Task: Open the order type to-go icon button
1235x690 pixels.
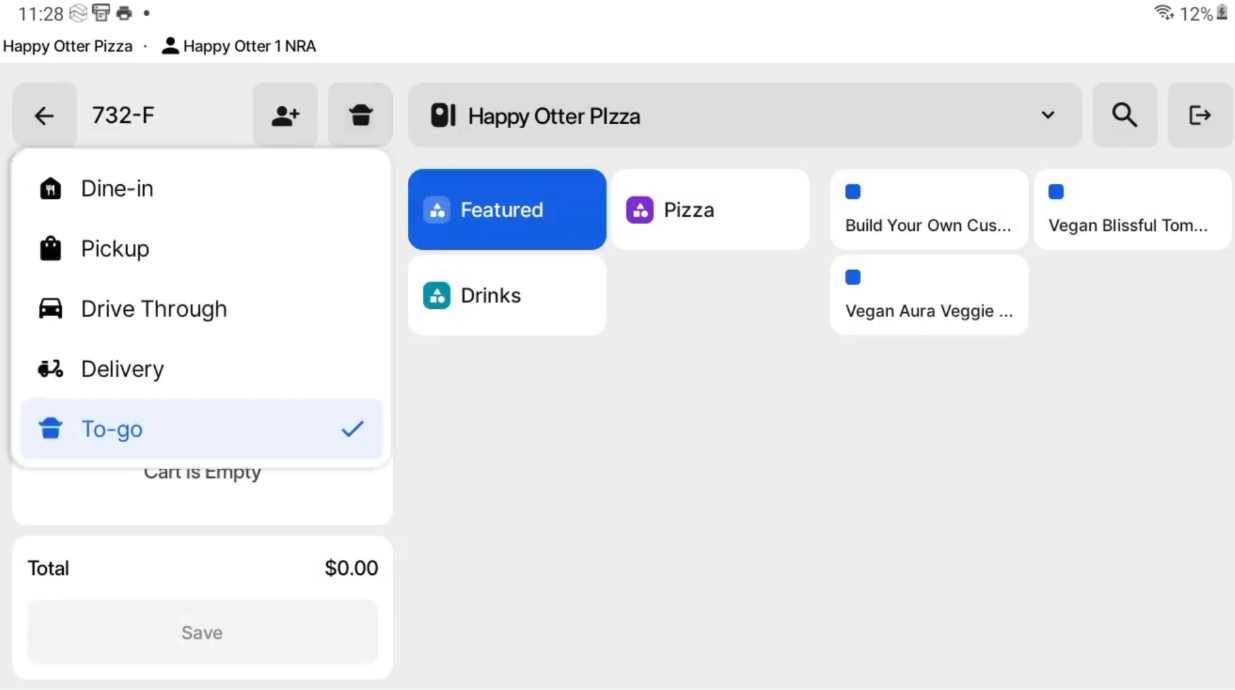Action: [x=360, y=116]
